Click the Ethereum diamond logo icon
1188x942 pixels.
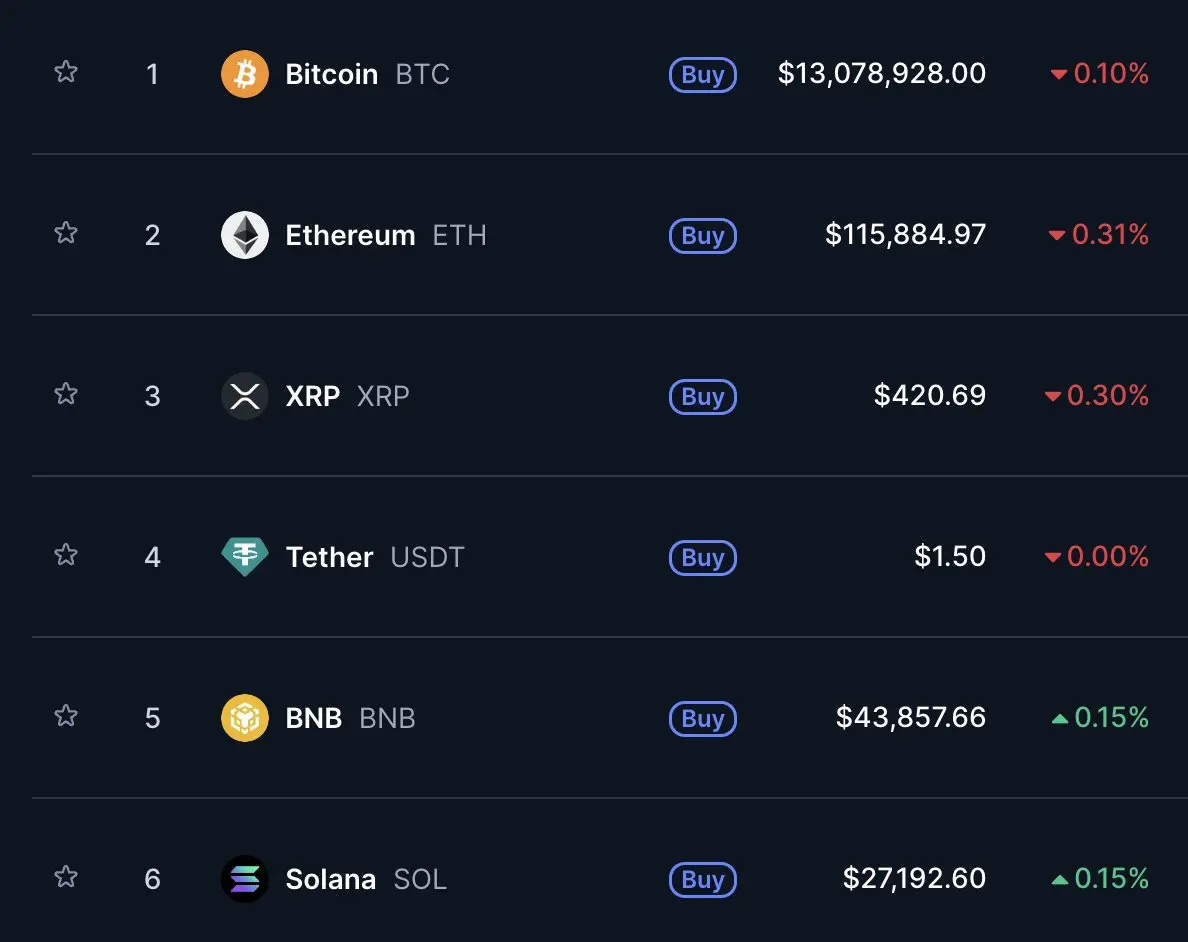(x=245, y=235)
